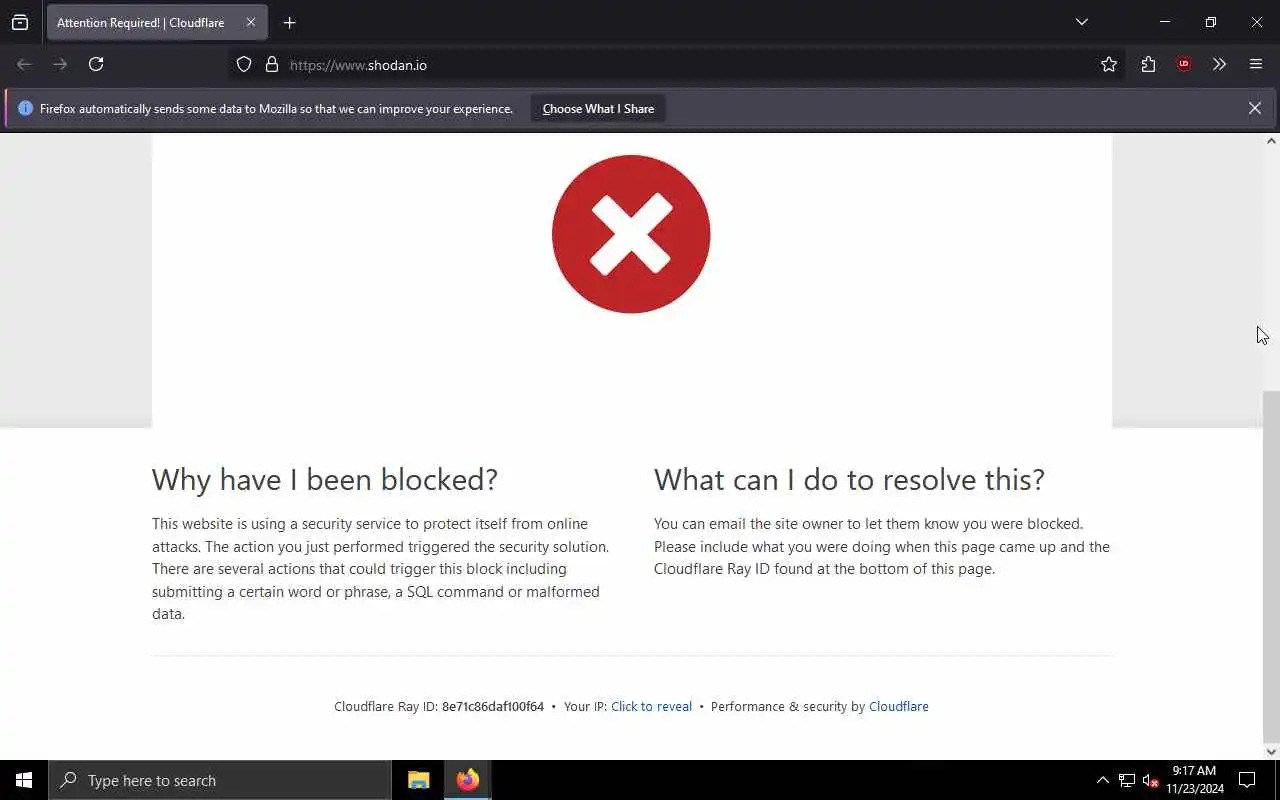Click the Type here to search box
Viewport: 1280px width, 800px height.
[x=220, y=780]
